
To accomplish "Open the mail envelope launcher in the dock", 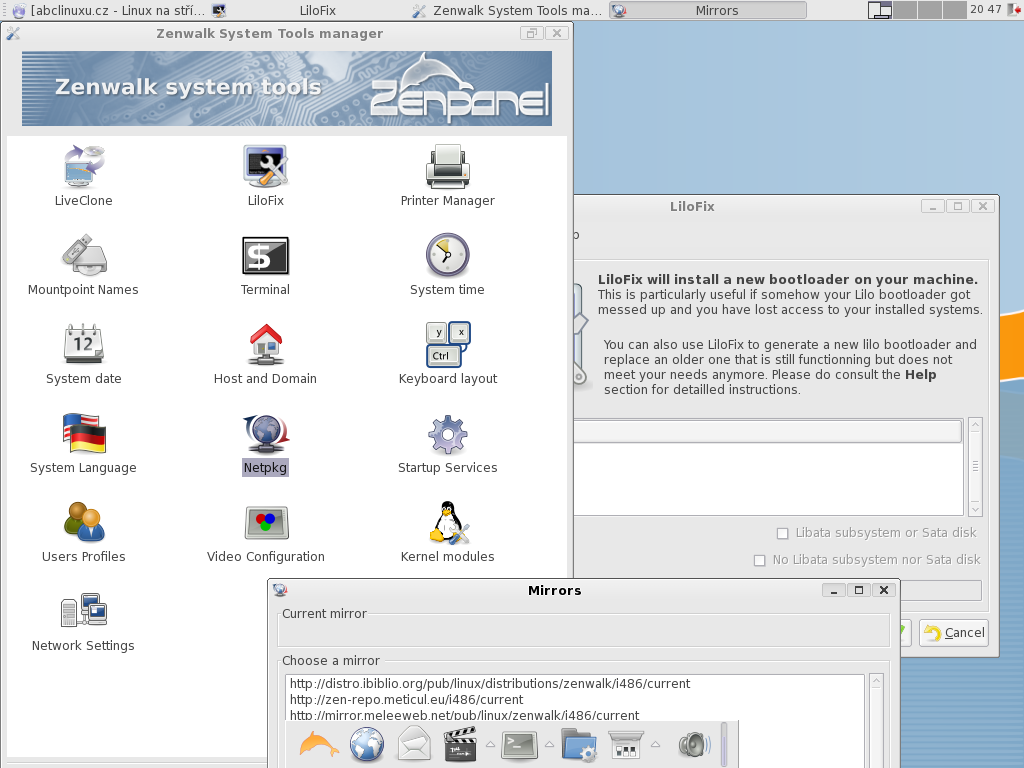I will tap(414, 744).
